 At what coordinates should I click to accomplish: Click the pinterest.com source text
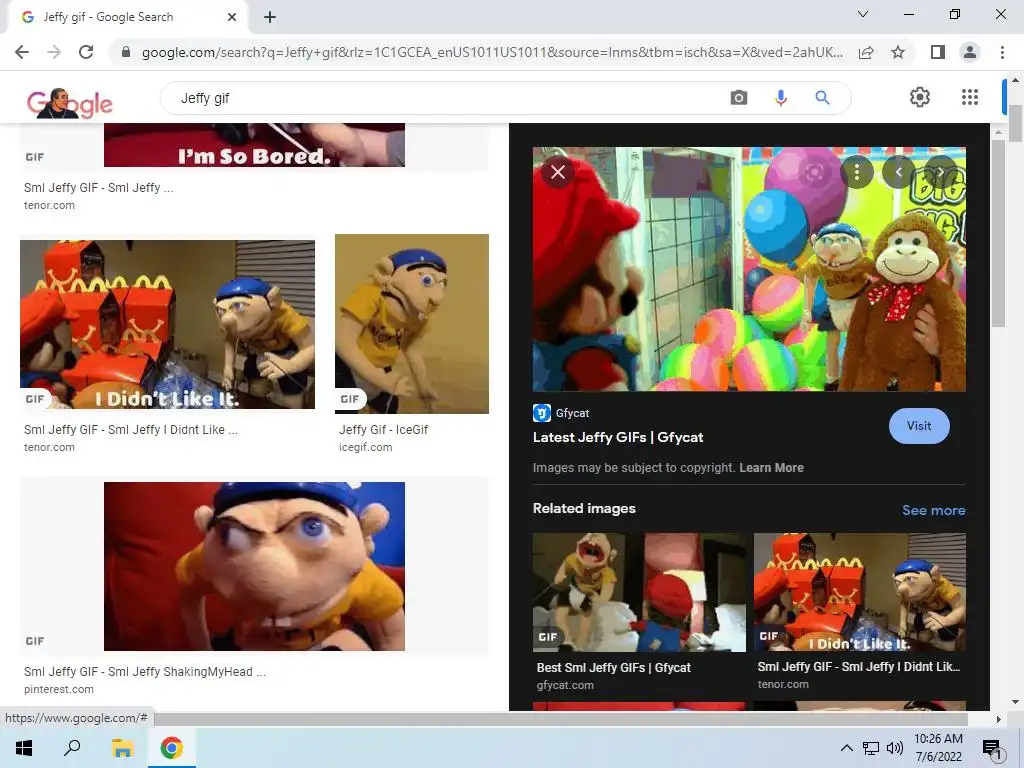(x=59, y=689)
